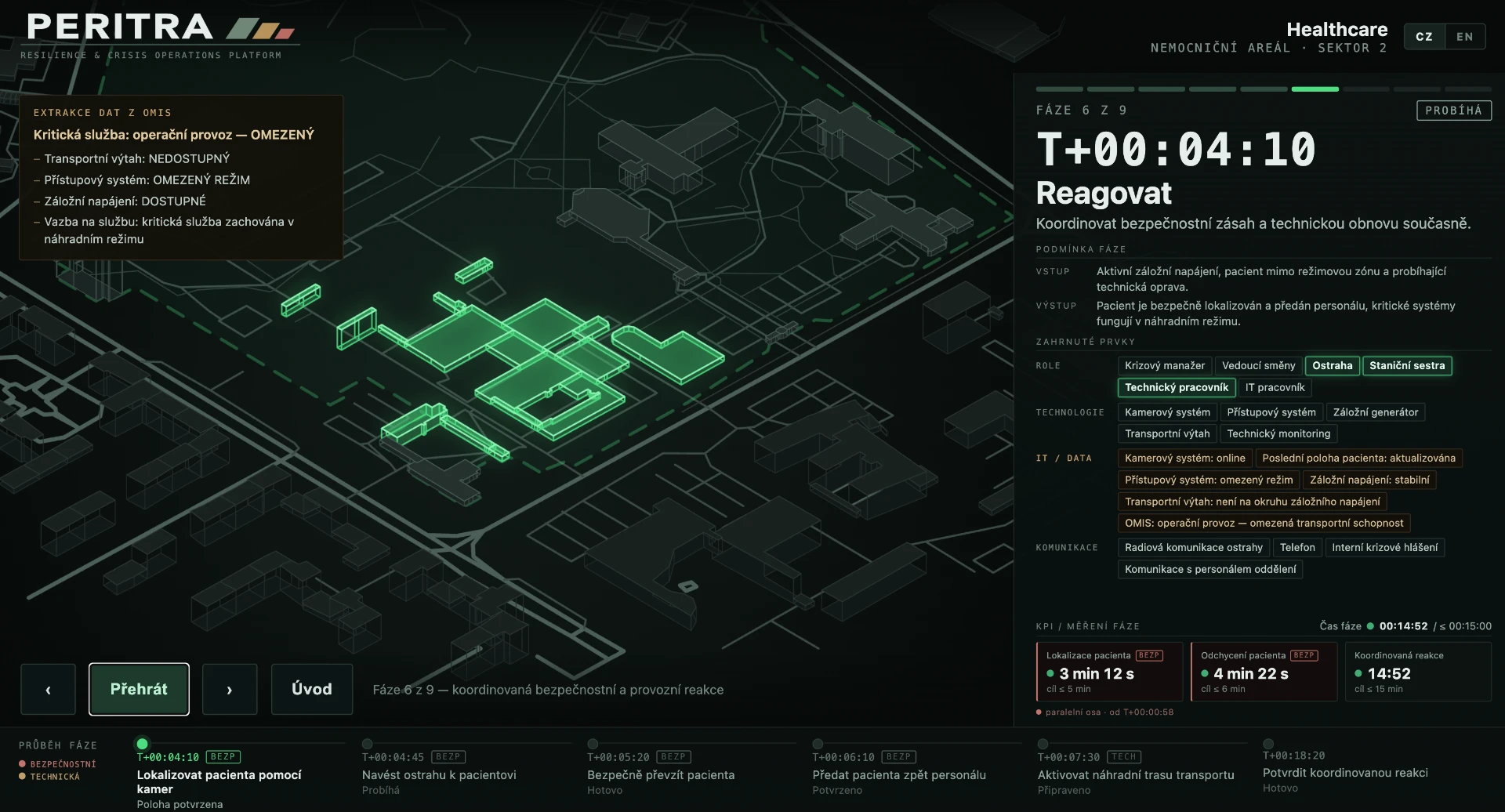The height and width of the screenshot is (812, 1505).
Task: Click the Healthcare sector heading
Action: (x=1336, y=30)
